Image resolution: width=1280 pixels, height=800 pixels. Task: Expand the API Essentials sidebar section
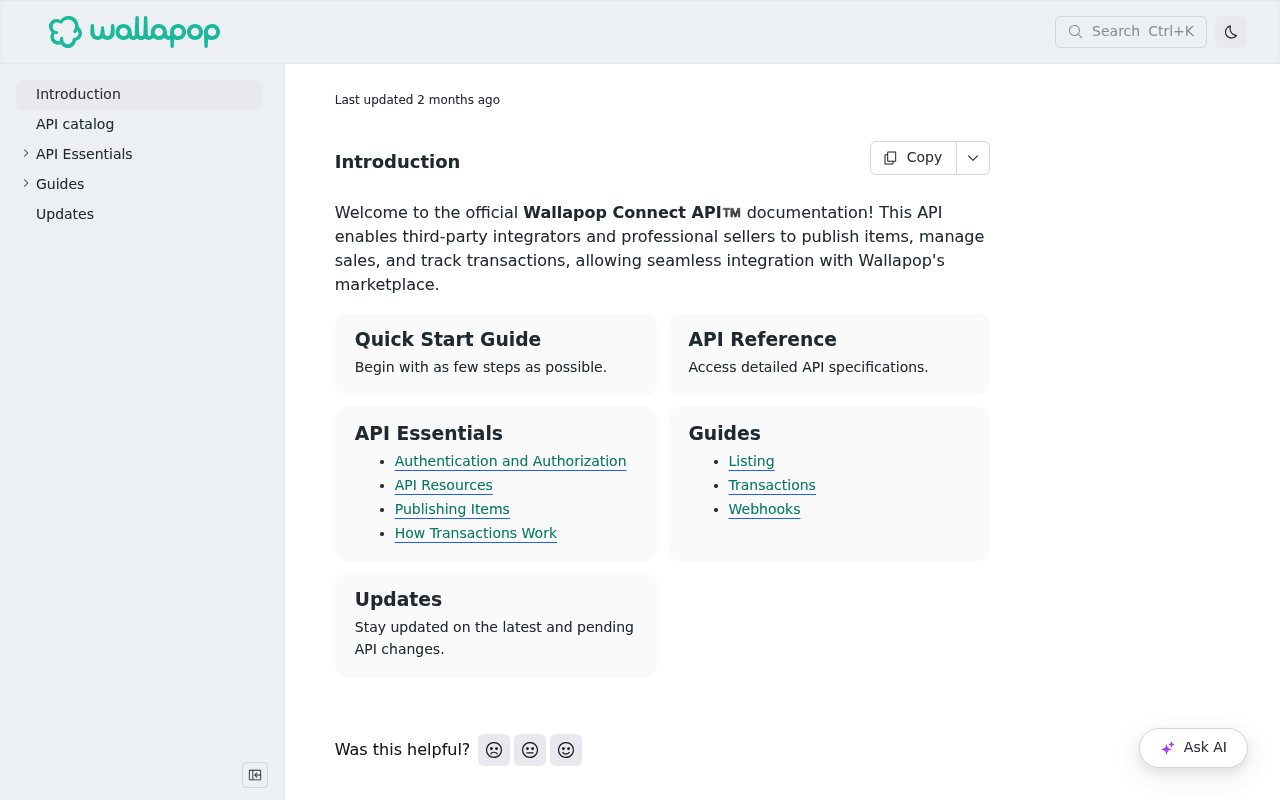tap(26, 154)
